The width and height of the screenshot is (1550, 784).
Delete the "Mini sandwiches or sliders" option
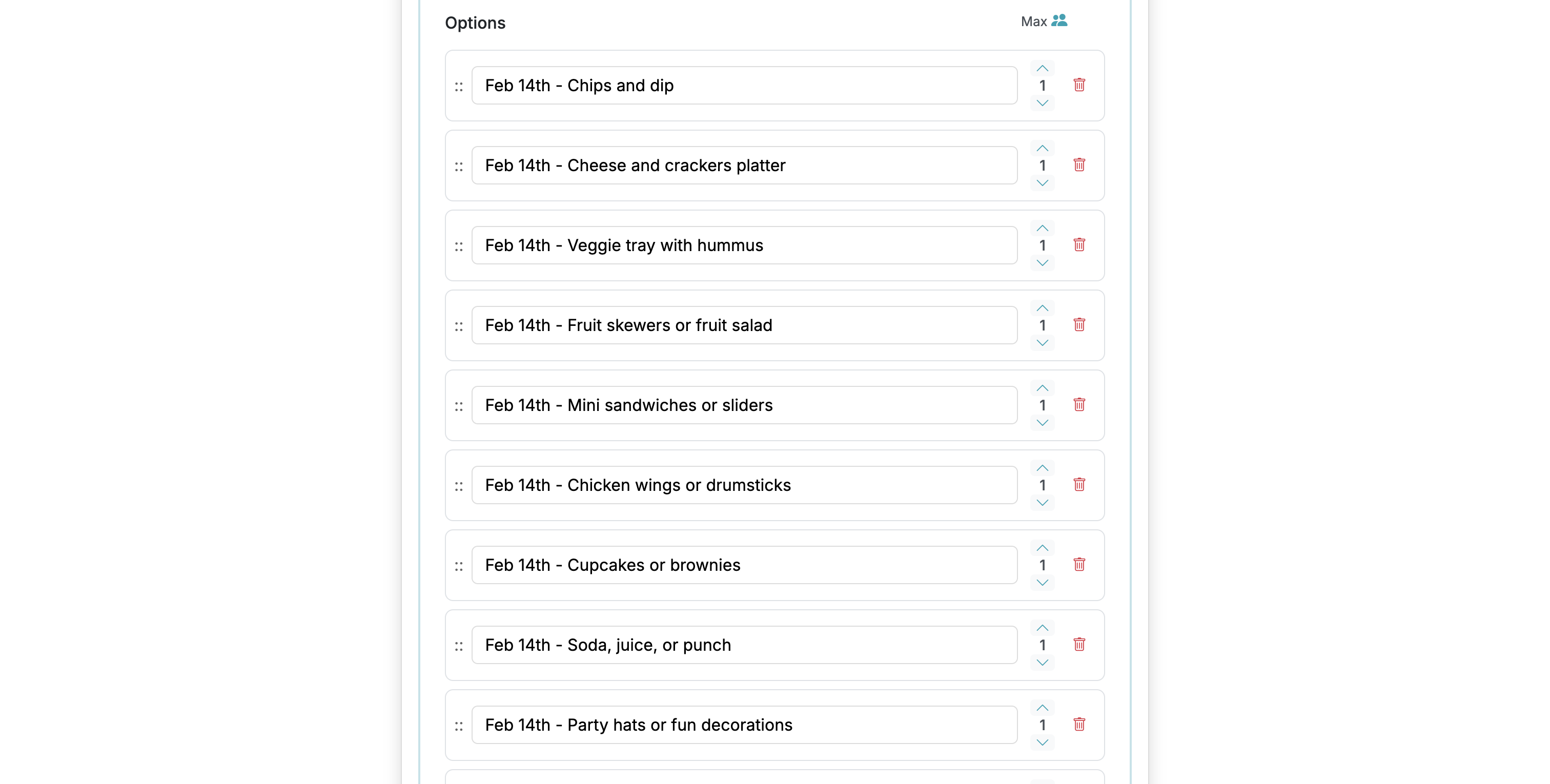[1079, 404]
